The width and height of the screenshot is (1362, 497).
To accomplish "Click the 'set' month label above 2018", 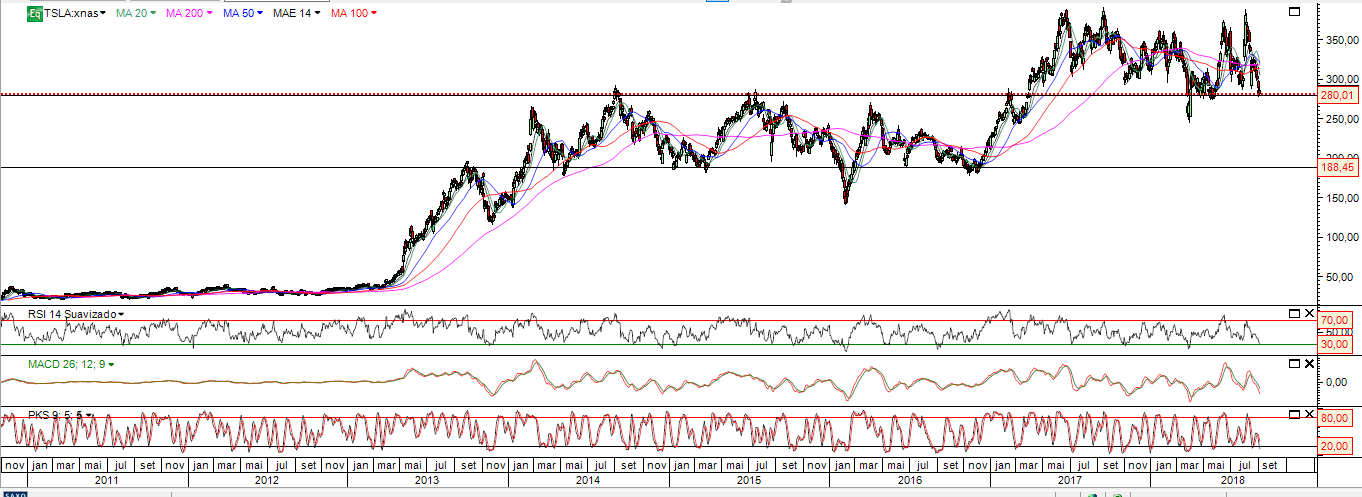I will tap(1271, 465).
